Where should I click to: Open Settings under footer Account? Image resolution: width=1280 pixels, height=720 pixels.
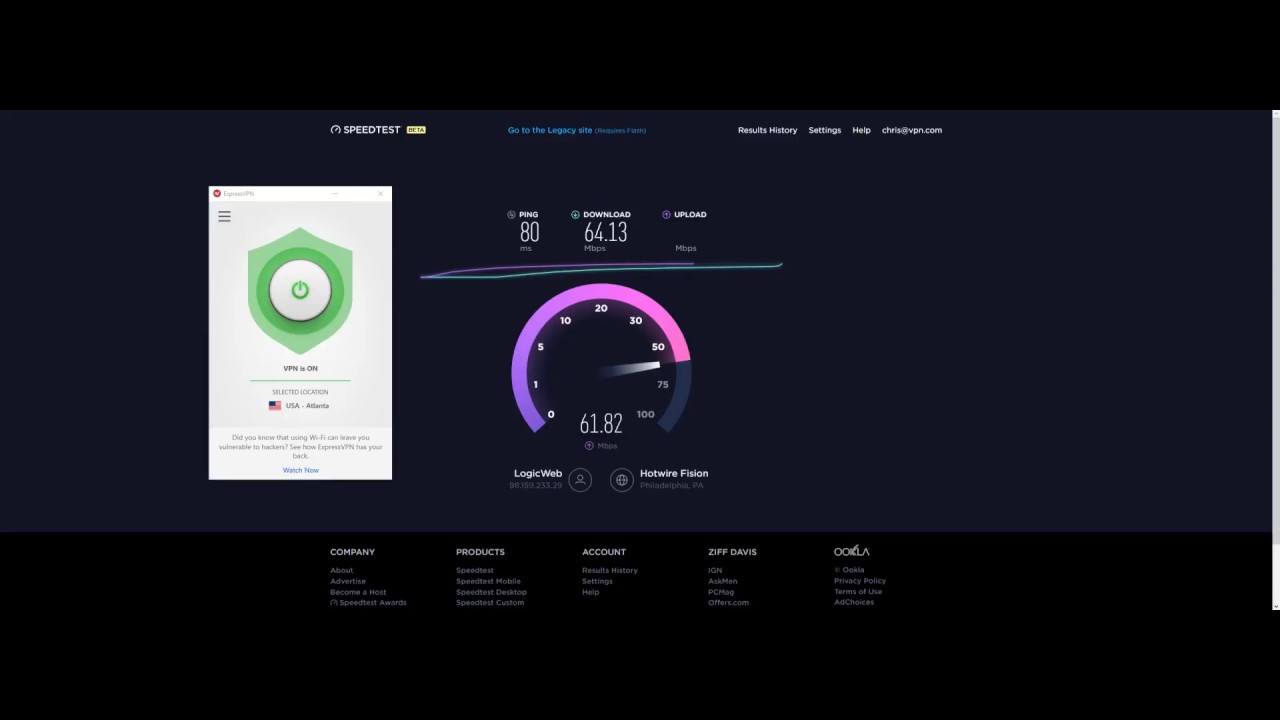tap(598, 581)
